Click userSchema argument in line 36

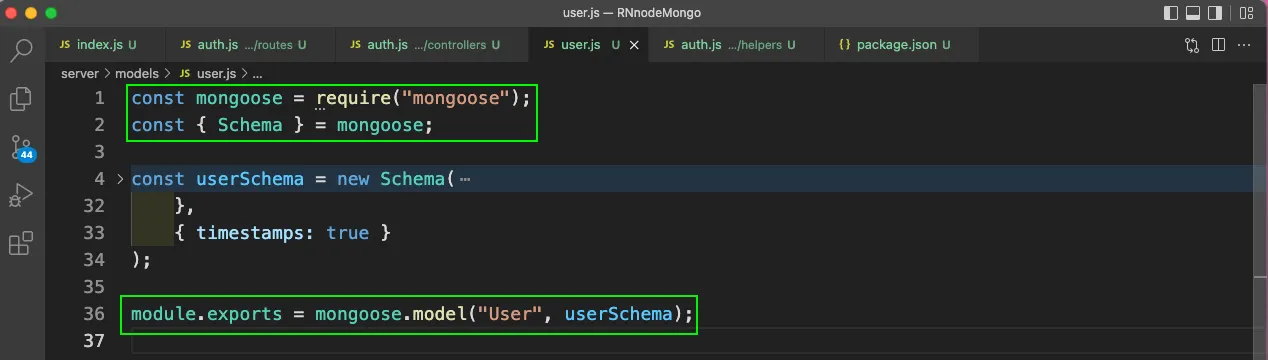[618, 314]
